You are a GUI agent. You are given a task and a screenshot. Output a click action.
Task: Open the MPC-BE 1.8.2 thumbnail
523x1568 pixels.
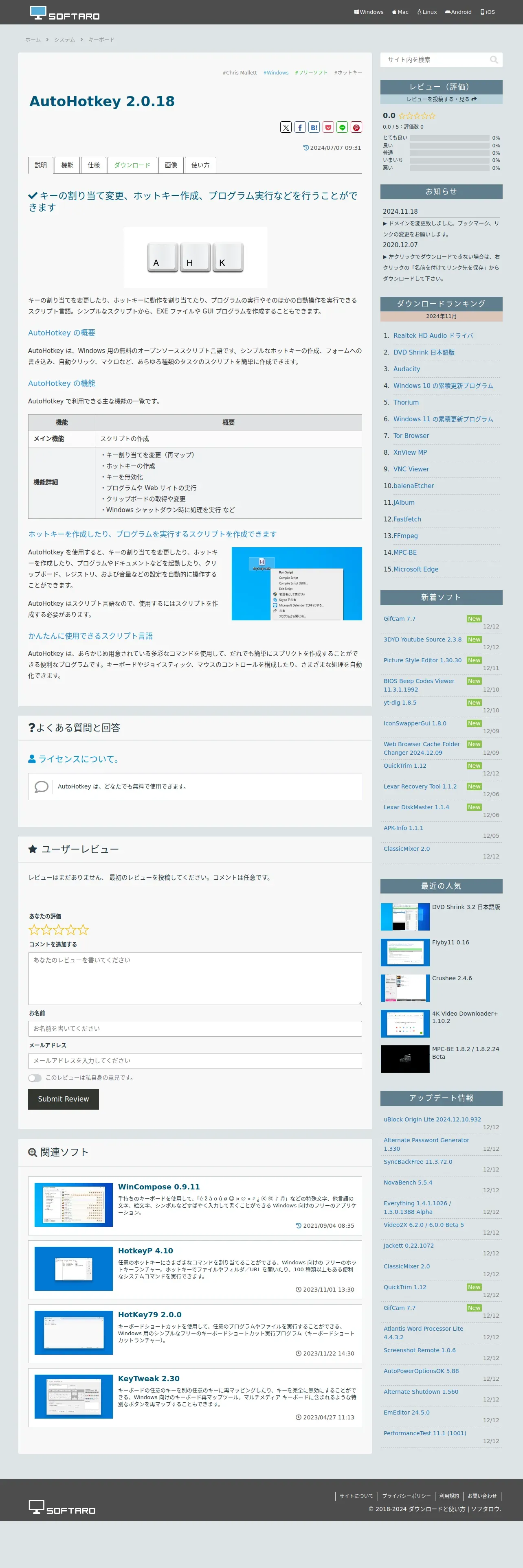[405, 1058]
